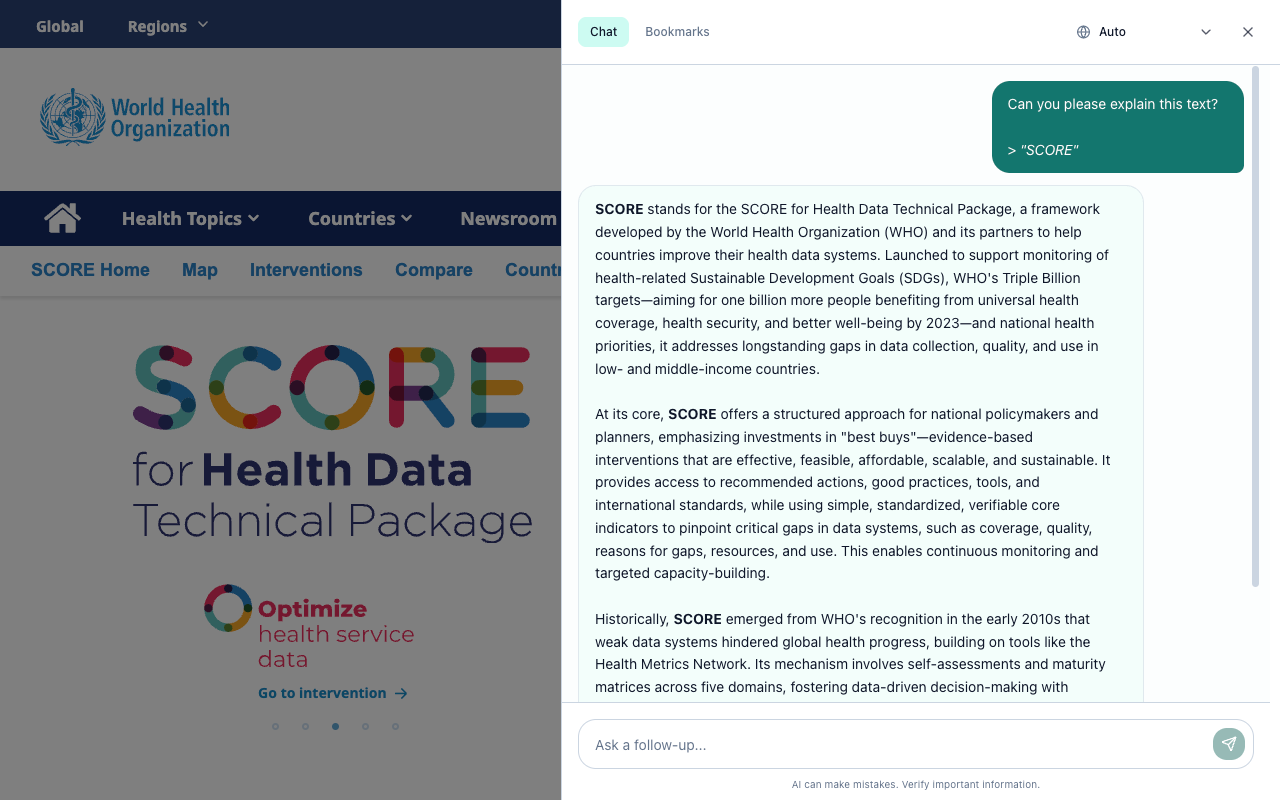Image resolution: width=1280 pixels, height=800 pixels.
Task: Open the Newsroom menu
Action: tap(508, 218)
